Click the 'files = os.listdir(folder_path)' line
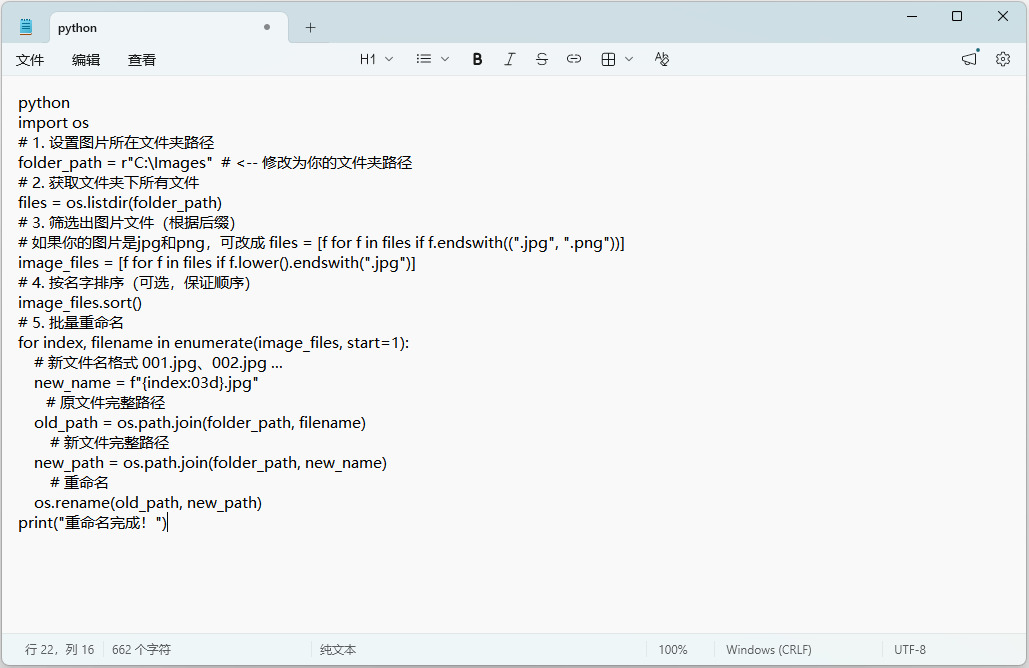The height and width of the screenshot is (668, 1029). (x=120, y=203)
